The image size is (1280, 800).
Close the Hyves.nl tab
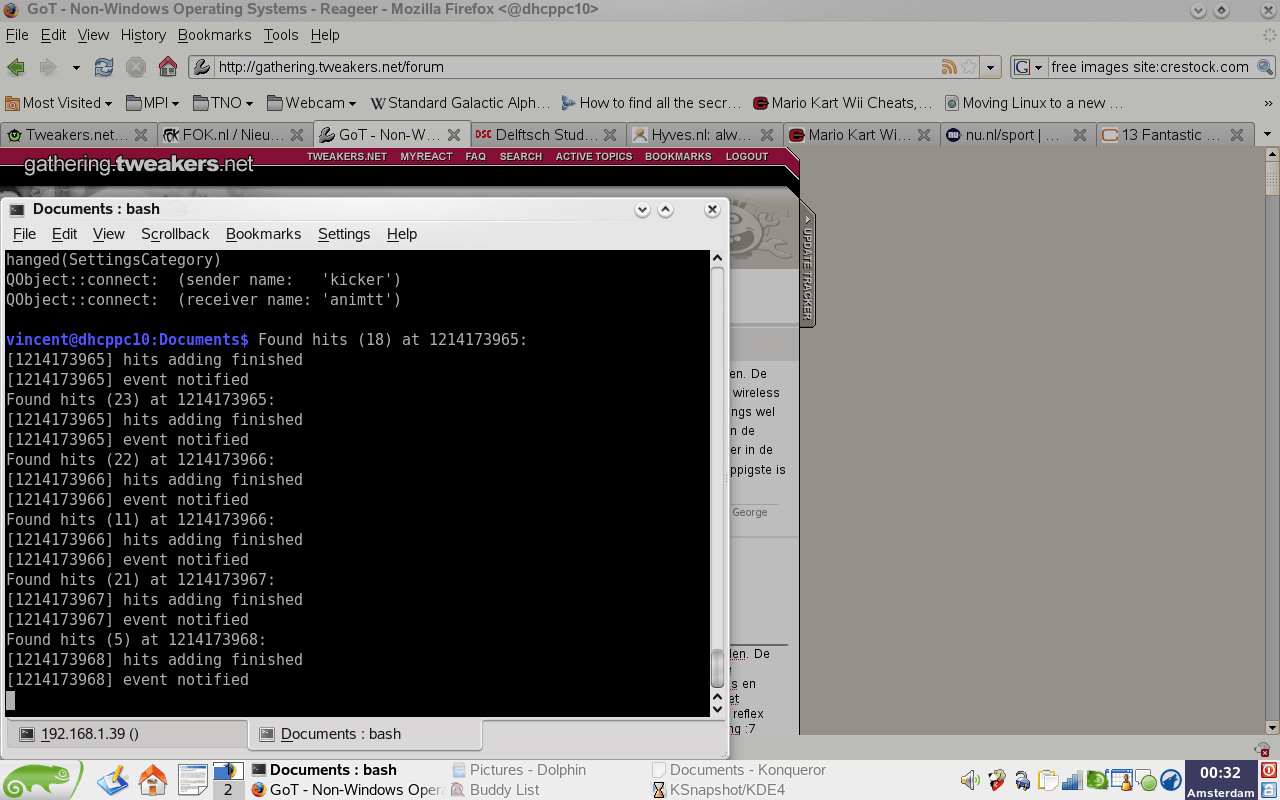point(767,135)
